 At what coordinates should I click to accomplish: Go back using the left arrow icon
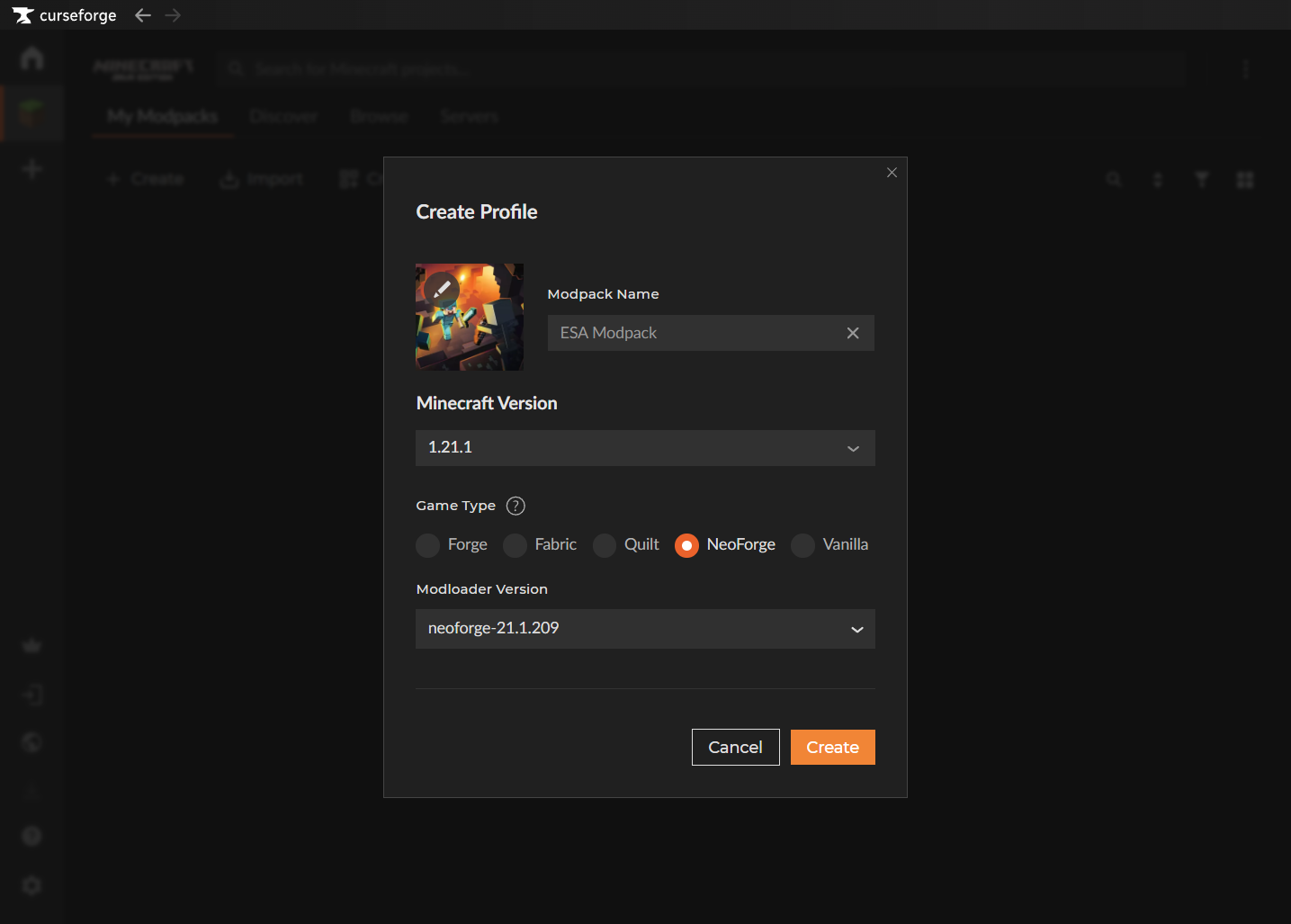pyautogui.click(x=142, y=15)
